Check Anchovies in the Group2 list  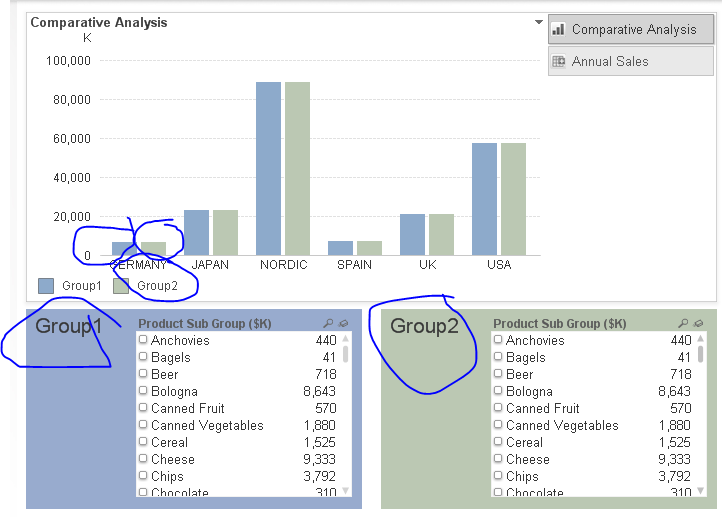coord(498,340)
